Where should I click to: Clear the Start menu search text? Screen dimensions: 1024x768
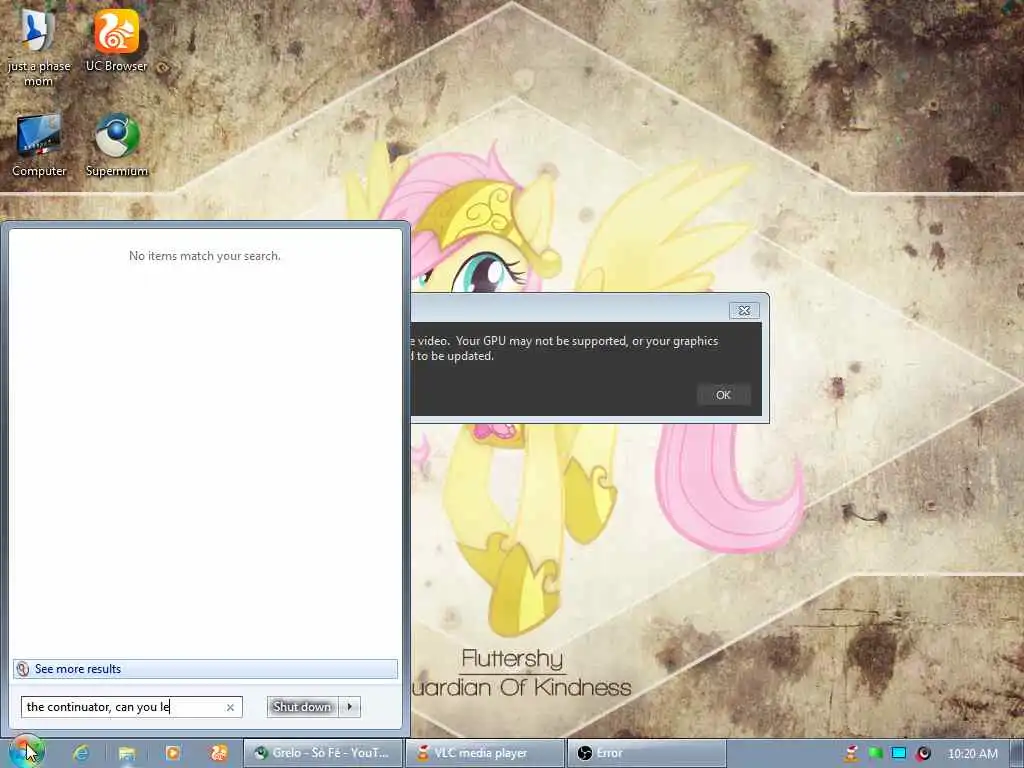point(230,707)
